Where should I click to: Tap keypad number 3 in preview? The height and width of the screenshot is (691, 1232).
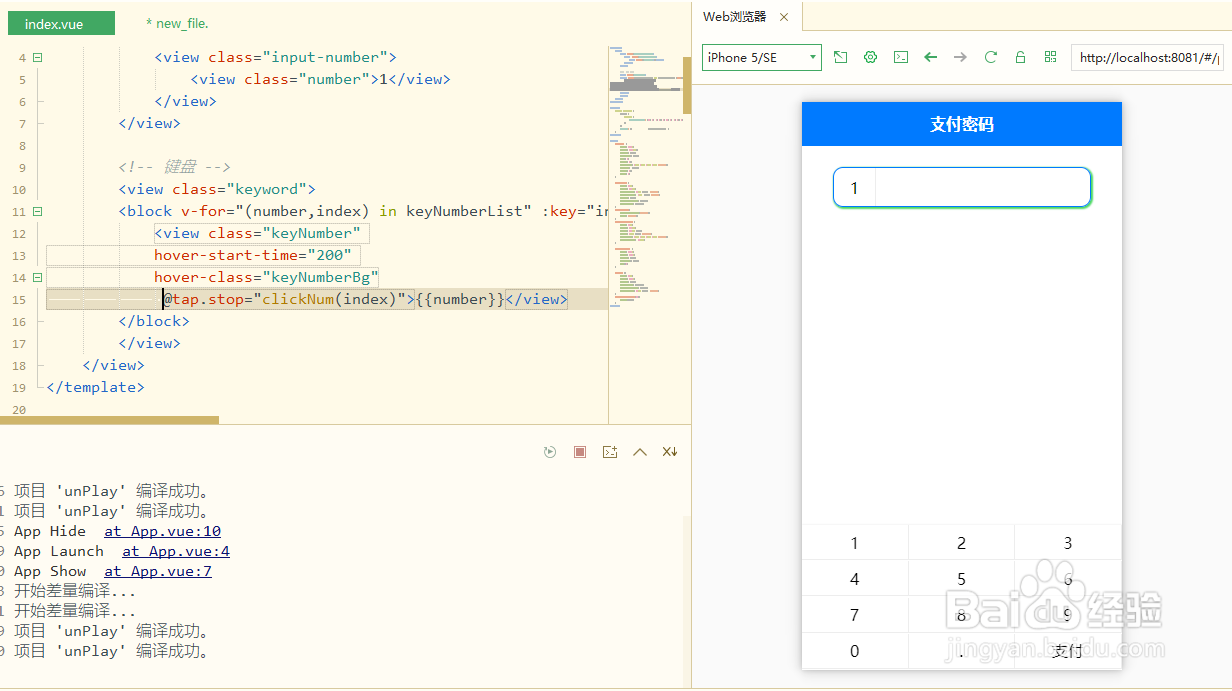pos(1068,543)
